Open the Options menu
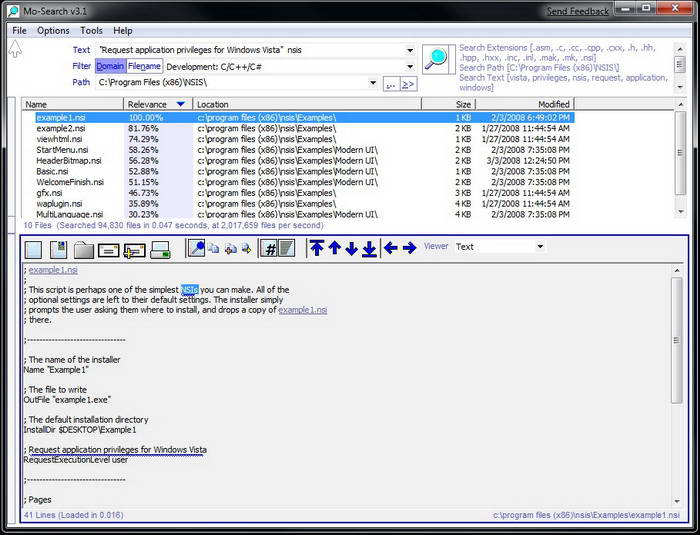700x535 pixels. coord(53,31)
